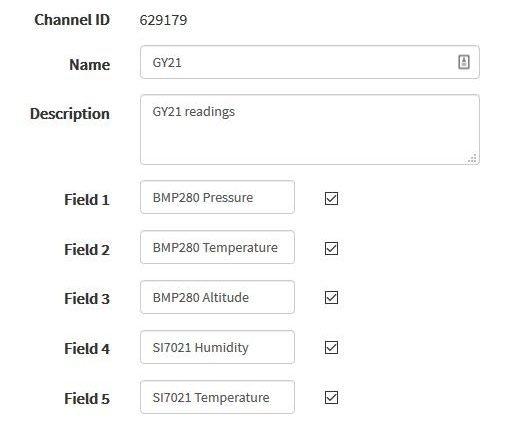Click the Field 1 label
Image resolution: width=511 pixels, height=430 pixels.
coord(87,199)
